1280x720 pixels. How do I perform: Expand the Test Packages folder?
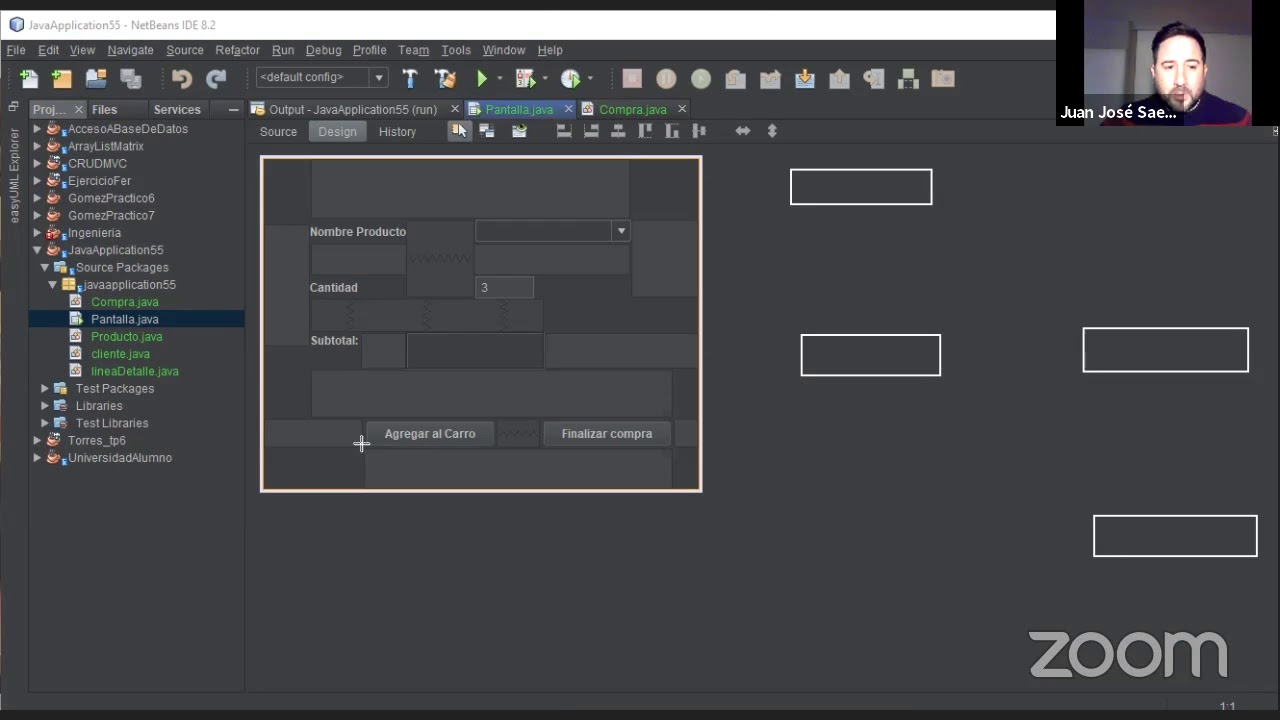(x=45, y=389)
